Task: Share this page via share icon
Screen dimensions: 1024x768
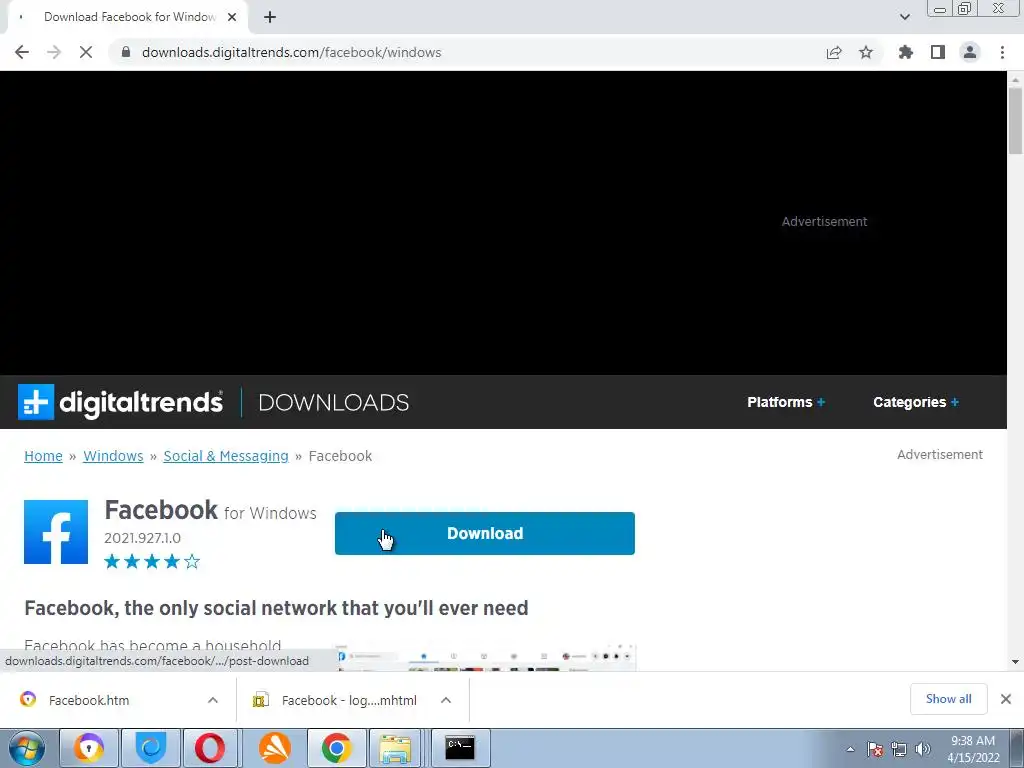Action: pyautogui.click(x=834, y=52)
